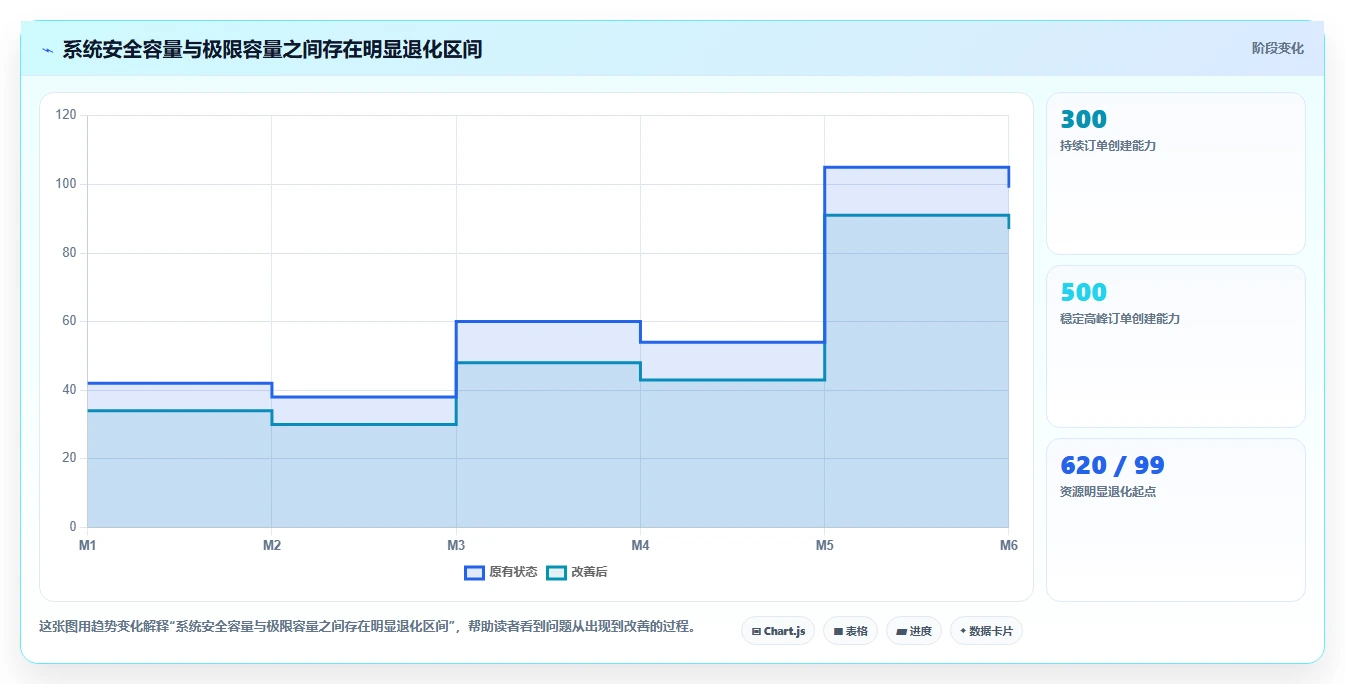This screenshot has height=684, width=1345.
Task: Click the M1 x-axis label
Action: [x=88, y=546]
